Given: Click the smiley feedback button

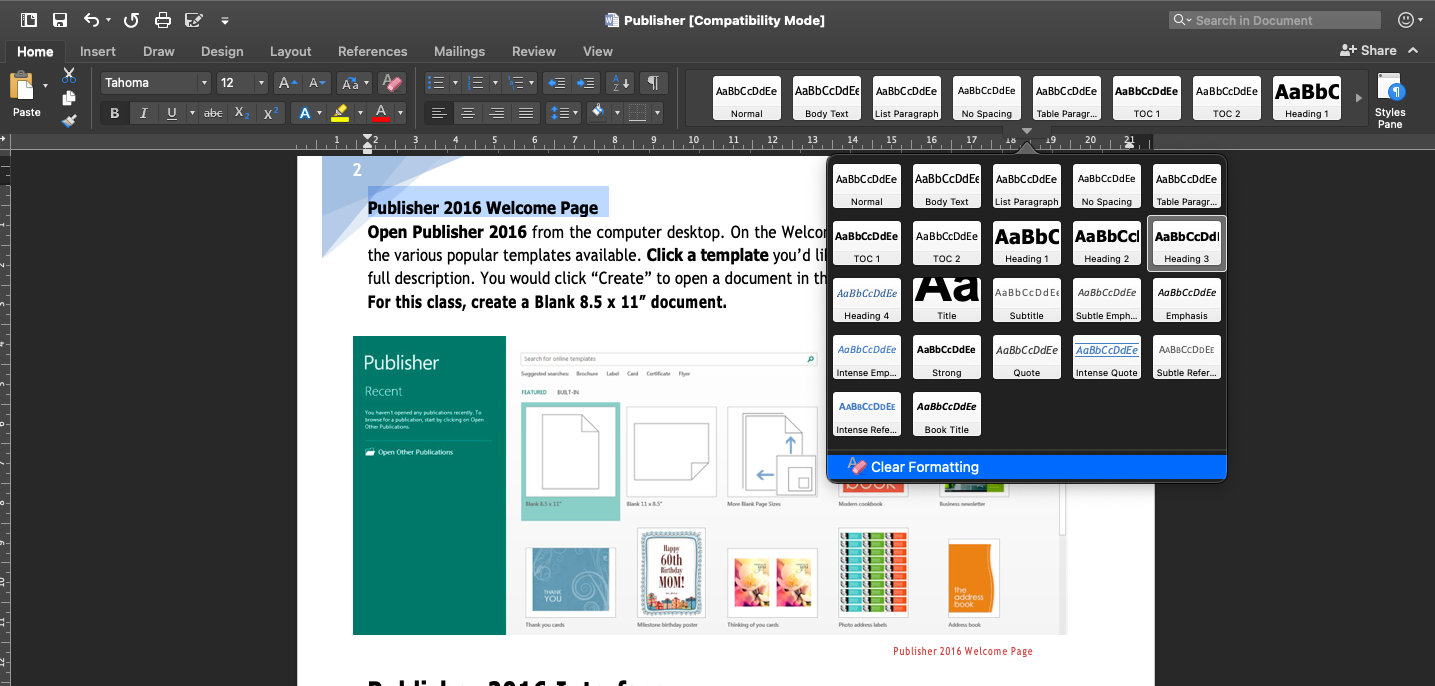Looking at the screenshot, I should pos(1408,20).
